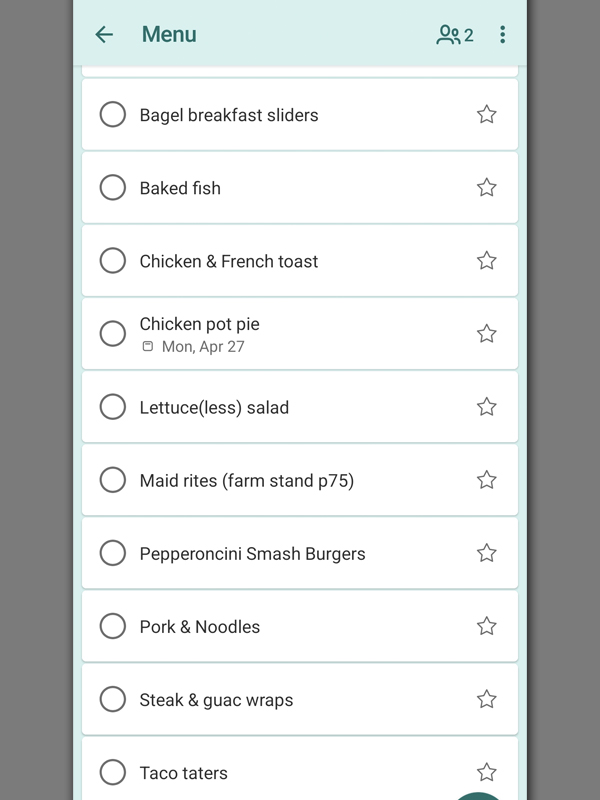Star the Lettuce(less) salad item

coord(486,407)
